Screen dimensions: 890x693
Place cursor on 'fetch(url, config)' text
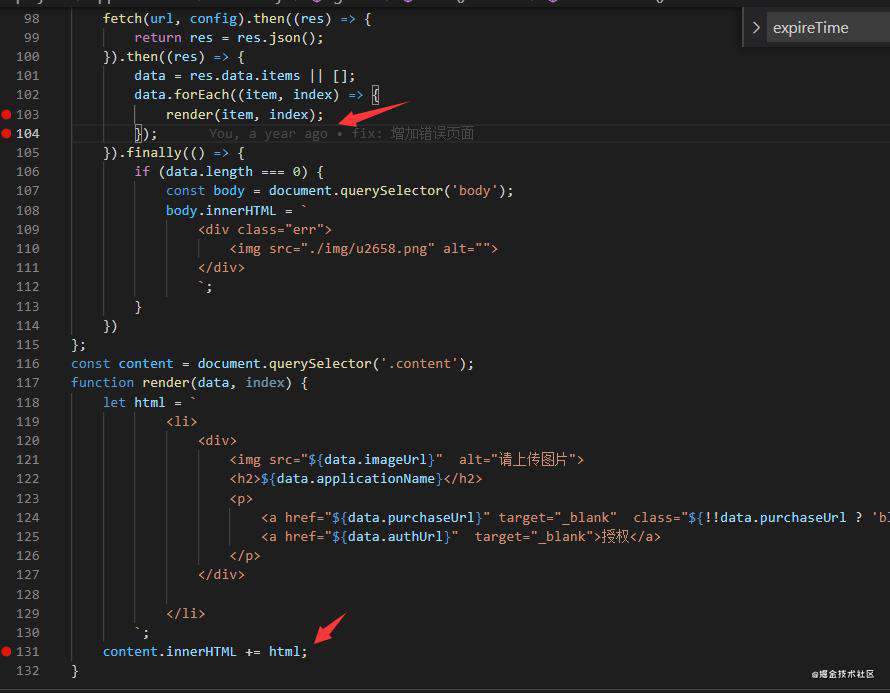[173, 19]
